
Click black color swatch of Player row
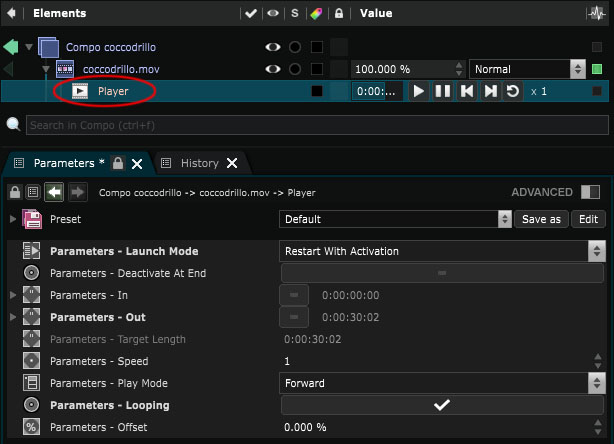317,91
